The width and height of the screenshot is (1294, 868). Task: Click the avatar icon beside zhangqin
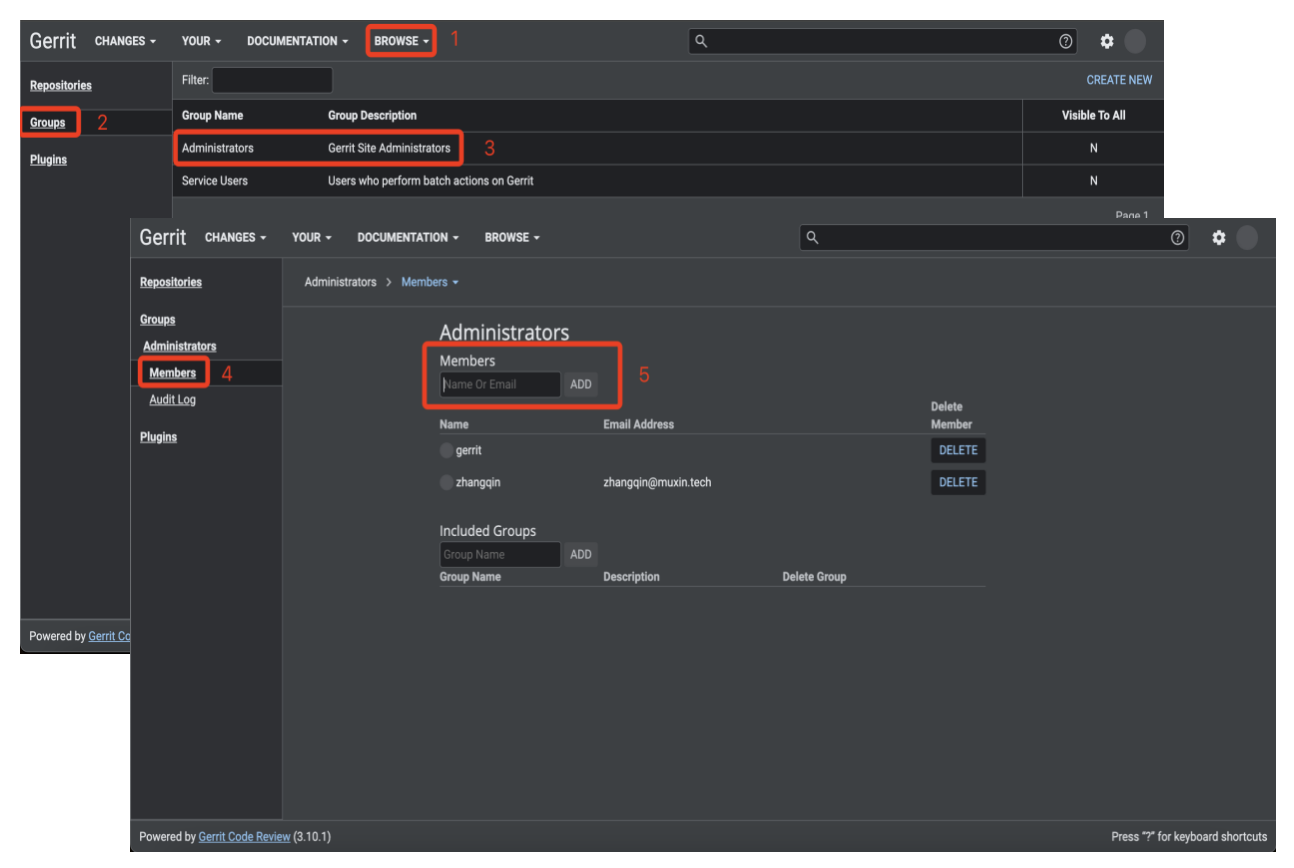(x=446, y=482)
